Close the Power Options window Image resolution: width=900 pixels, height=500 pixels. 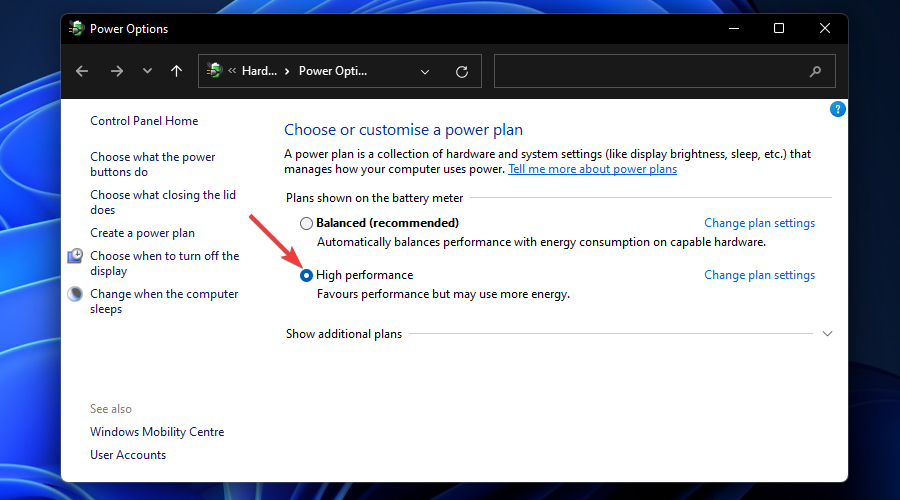pos(825,28)
